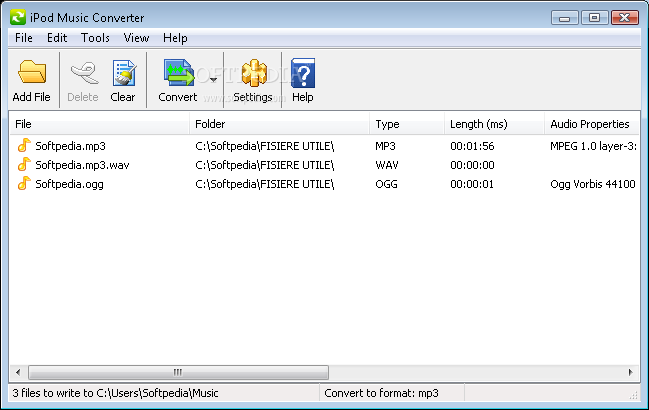Click the '3 files to write to' status text

pos(115,393)
